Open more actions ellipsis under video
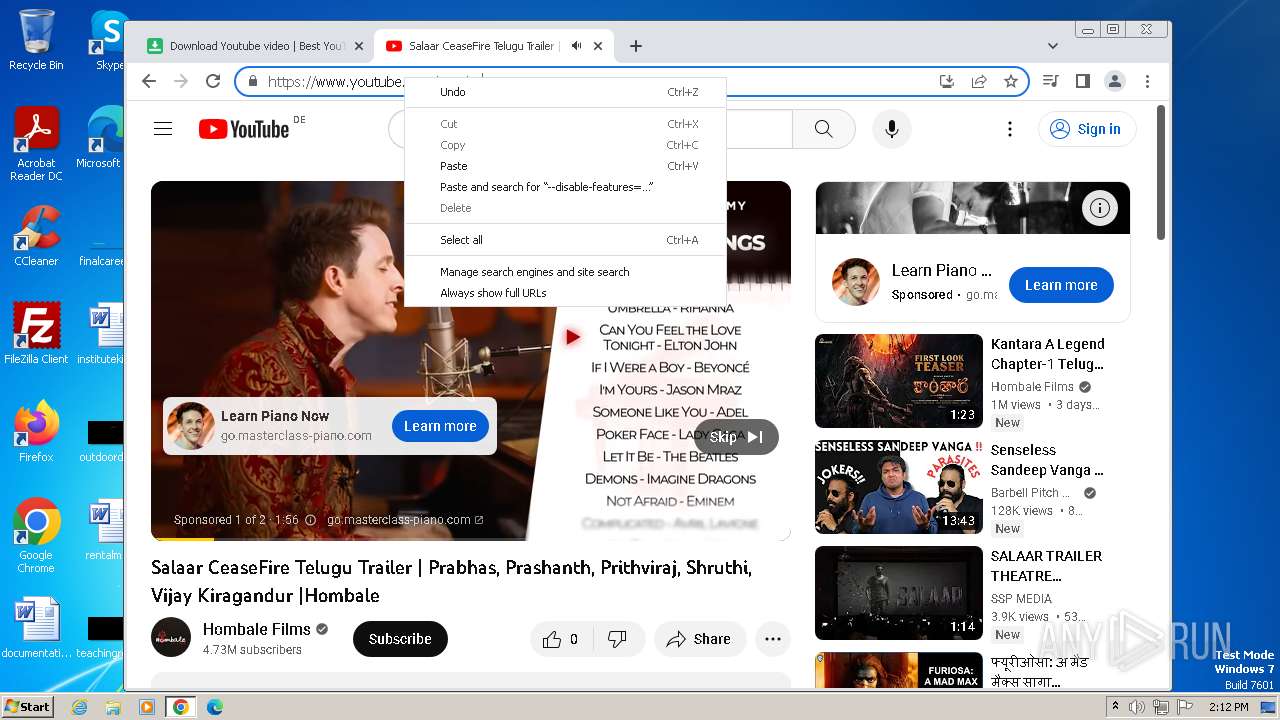1280x720 pixels. point(772,639)
